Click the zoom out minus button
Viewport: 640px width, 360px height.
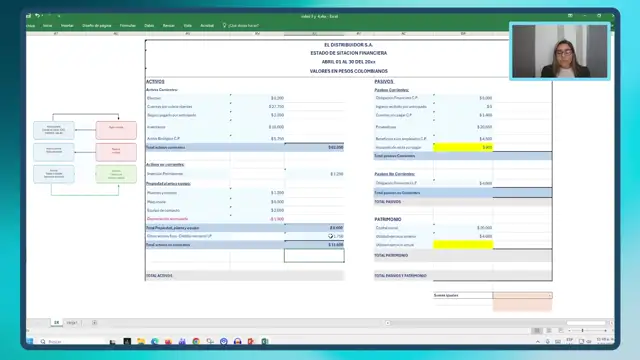pos(569,330)
